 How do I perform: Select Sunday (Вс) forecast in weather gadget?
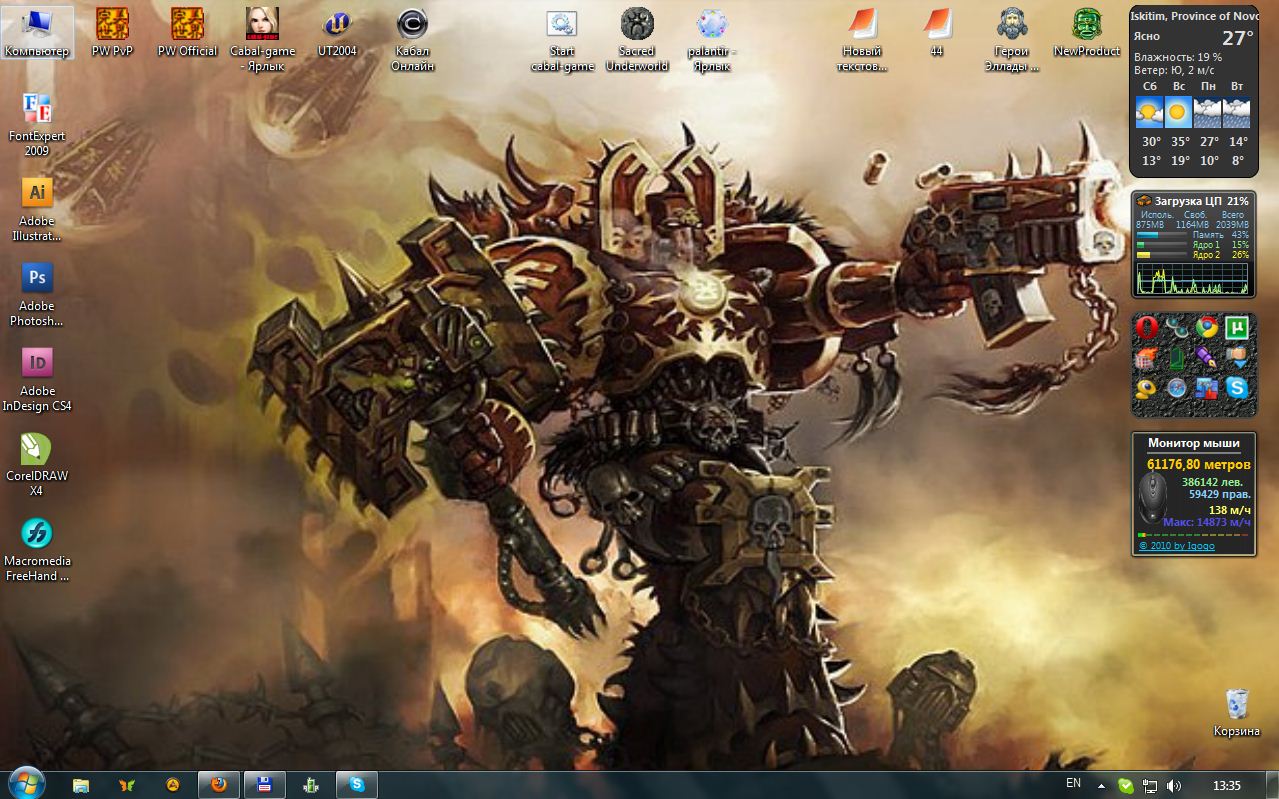coord(1179,110)
